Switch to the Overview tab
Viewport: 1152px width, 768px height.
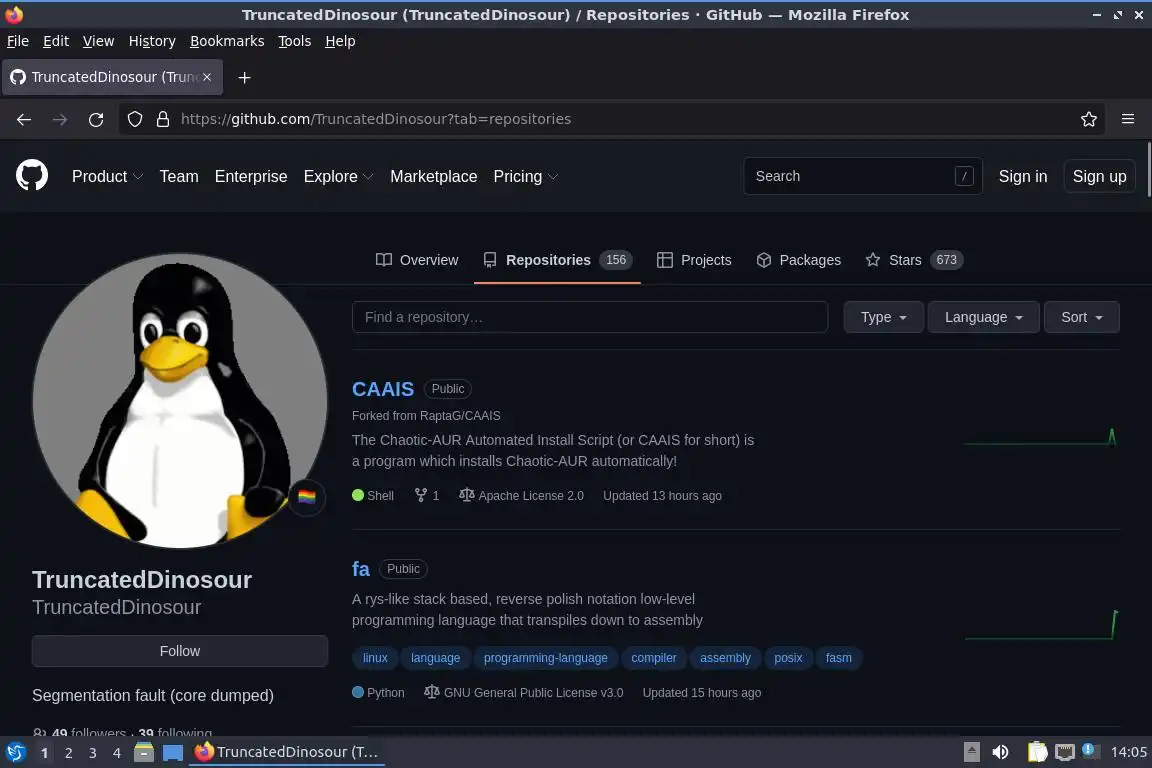[x=417, y=260]
